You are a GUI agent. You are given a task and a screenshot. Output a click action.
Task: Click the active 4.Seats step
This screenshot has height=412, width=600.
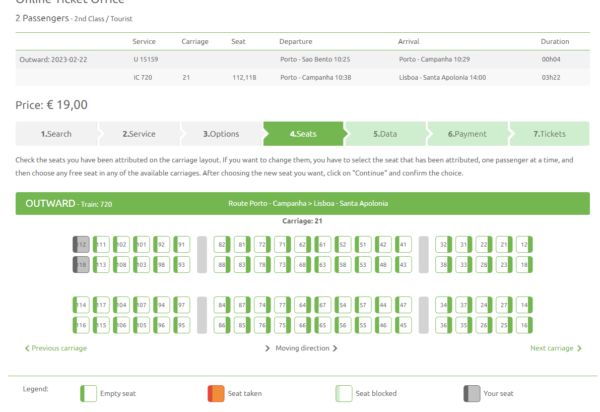click(x=303, y=134)
